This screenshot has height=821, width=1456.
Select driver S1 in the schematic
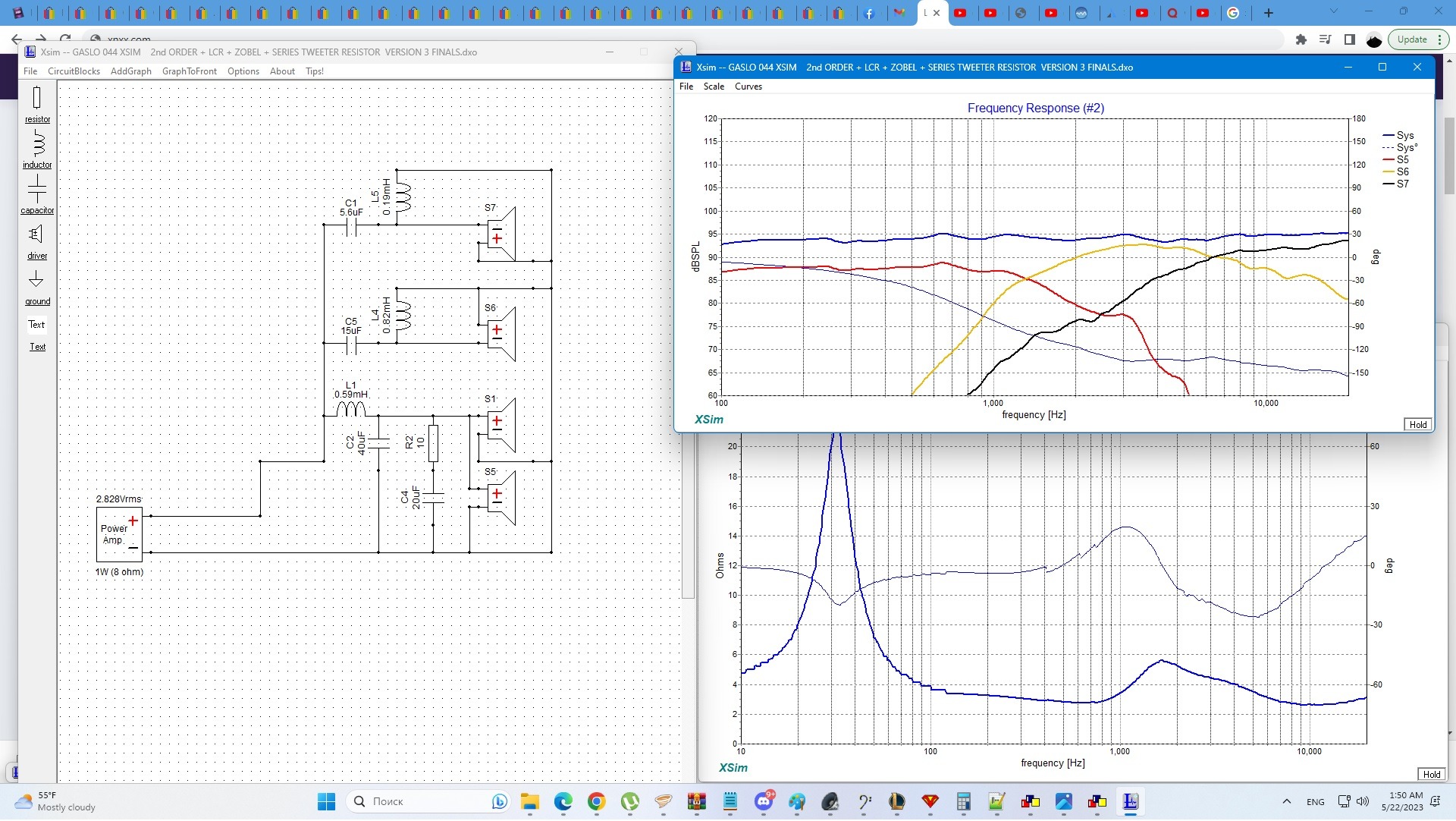click(x=501, y=425)
